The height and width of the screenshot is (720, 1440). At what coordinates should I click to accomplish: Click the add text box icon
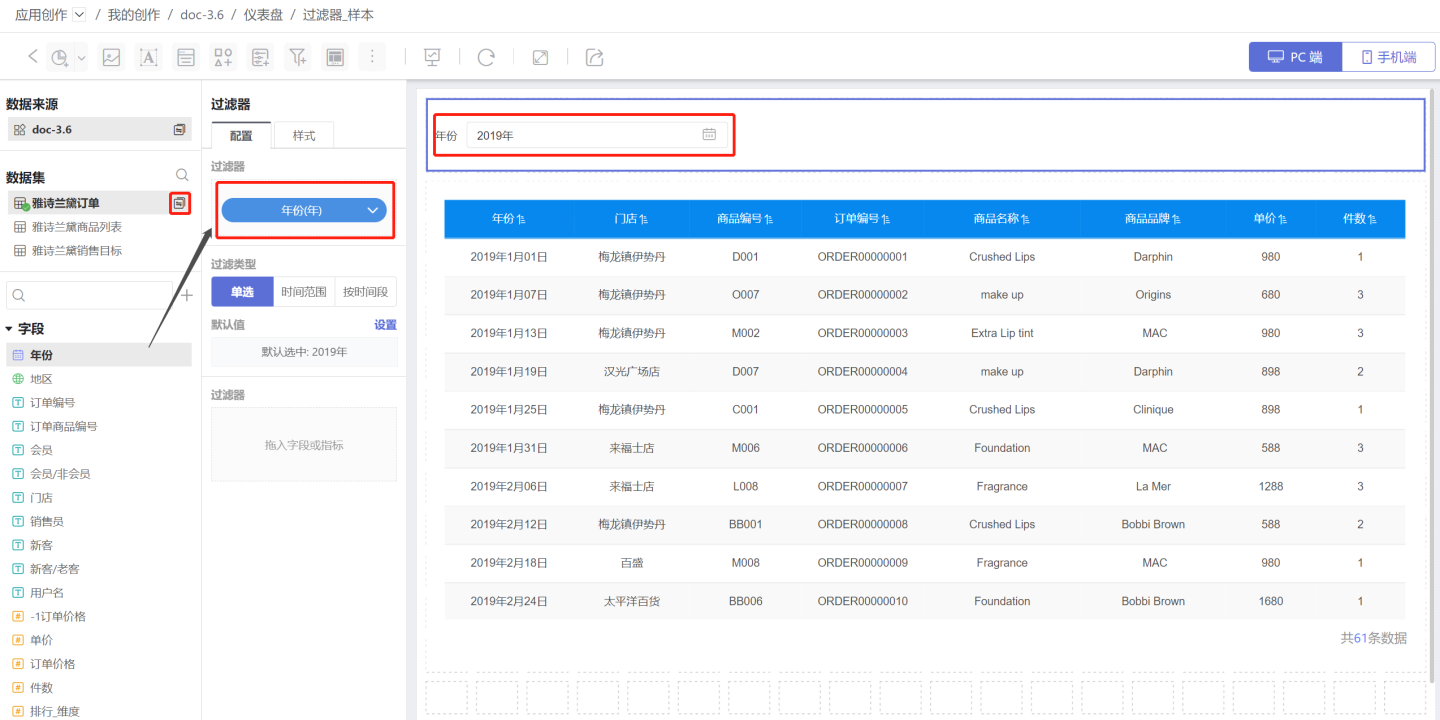click(x=148, y=57)
